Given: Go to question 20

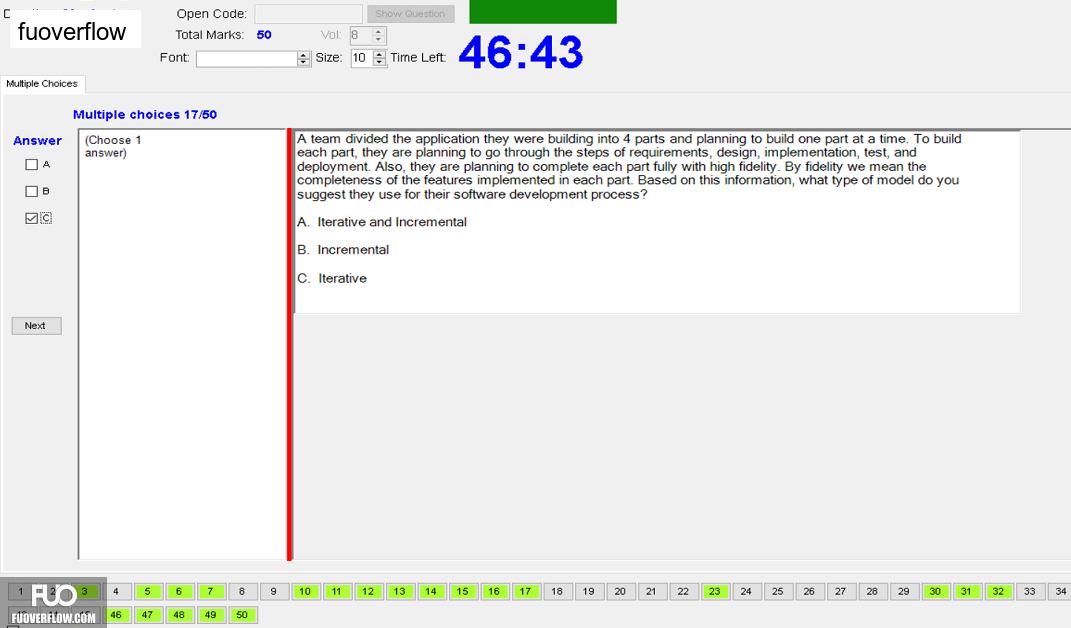Looking at the screenshot, I should point(620,591).
